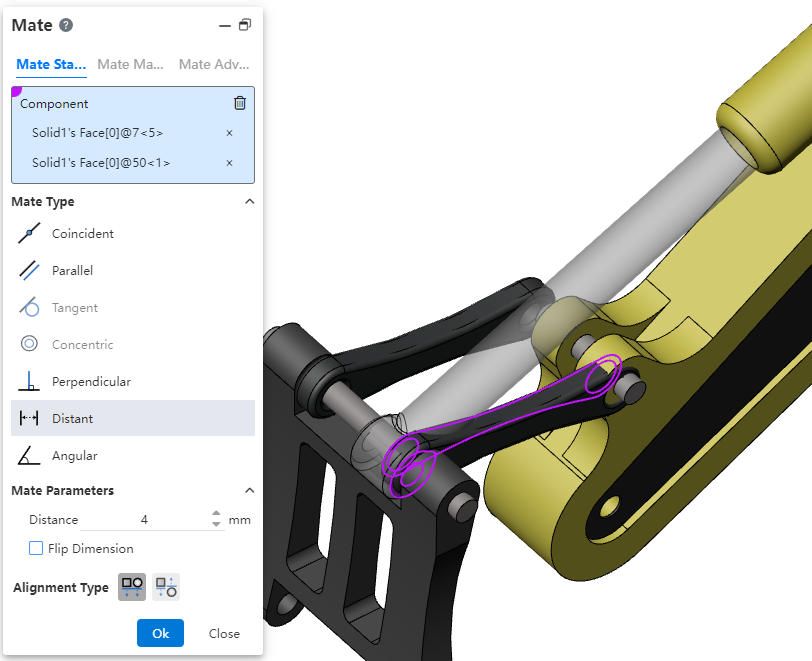The width and height of the screenshot is (812, 661).
Task: Restore the Mate panel window
Action: pos(245,25)
